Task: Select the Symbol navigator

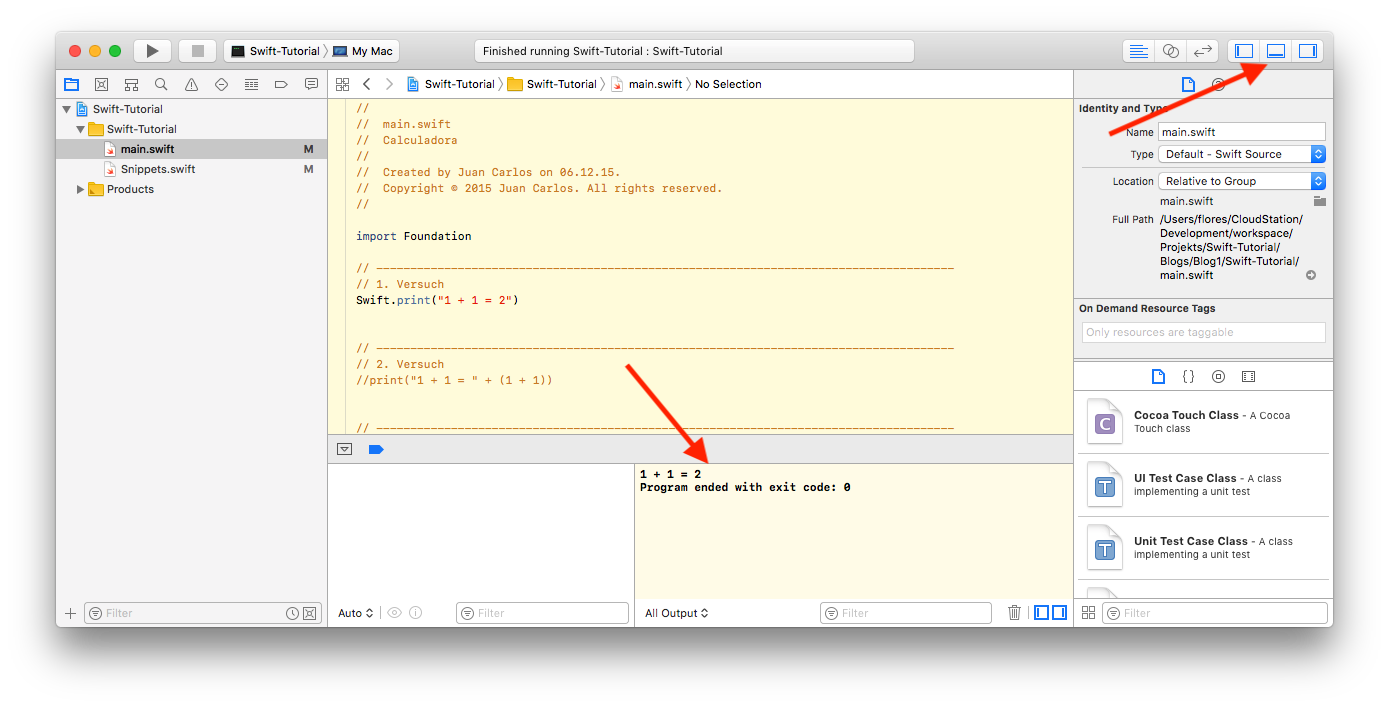Action: (x=131, y=84)
